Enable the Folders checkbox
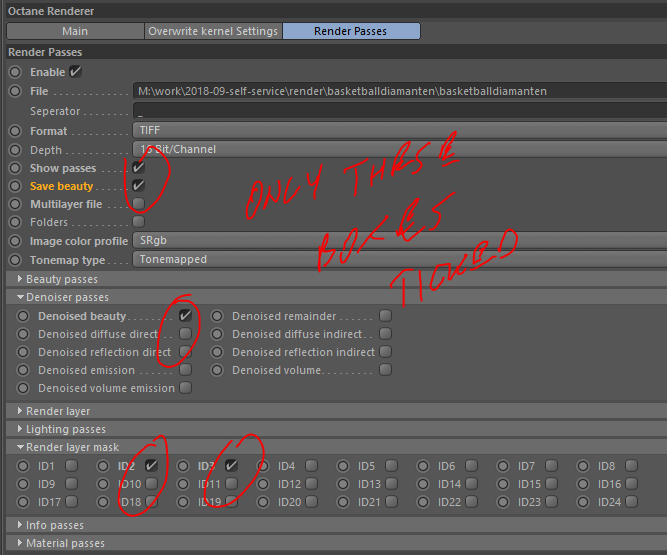This screenshot has width=667, height=555. click(x=138, y=222)
